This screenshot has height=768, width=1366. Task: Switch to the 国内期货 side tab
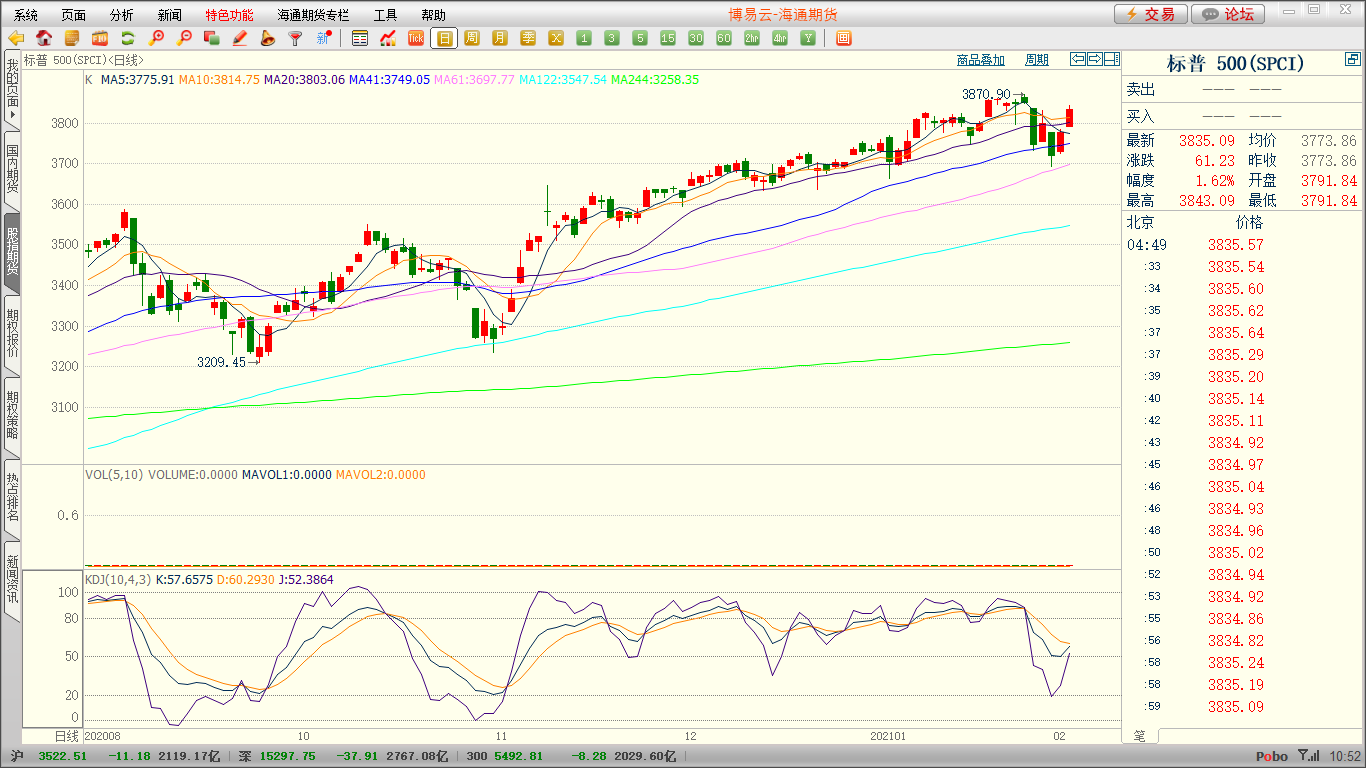click(12, 169)
